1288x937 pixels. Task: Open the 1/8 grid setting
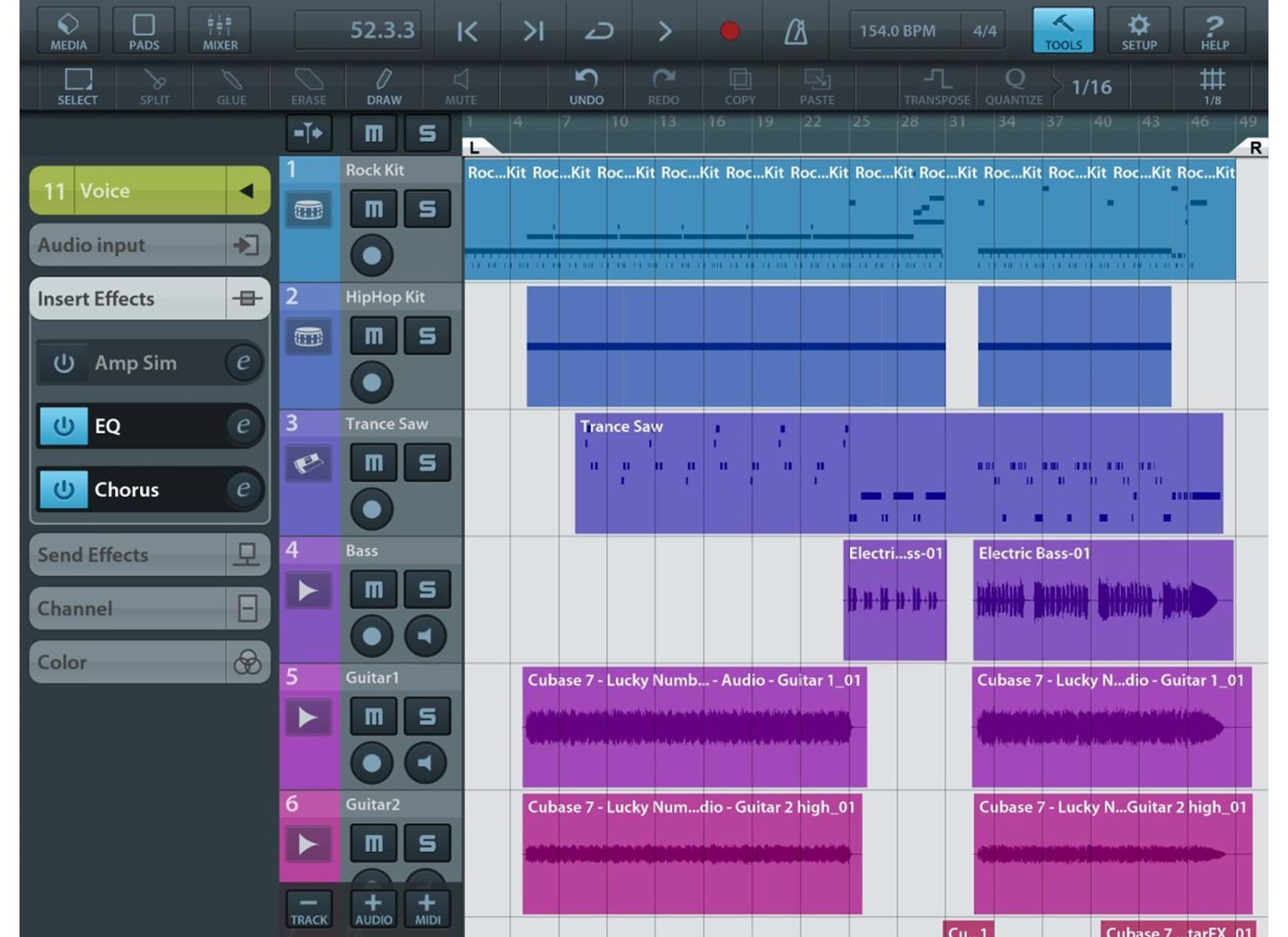pos(1212,87)
